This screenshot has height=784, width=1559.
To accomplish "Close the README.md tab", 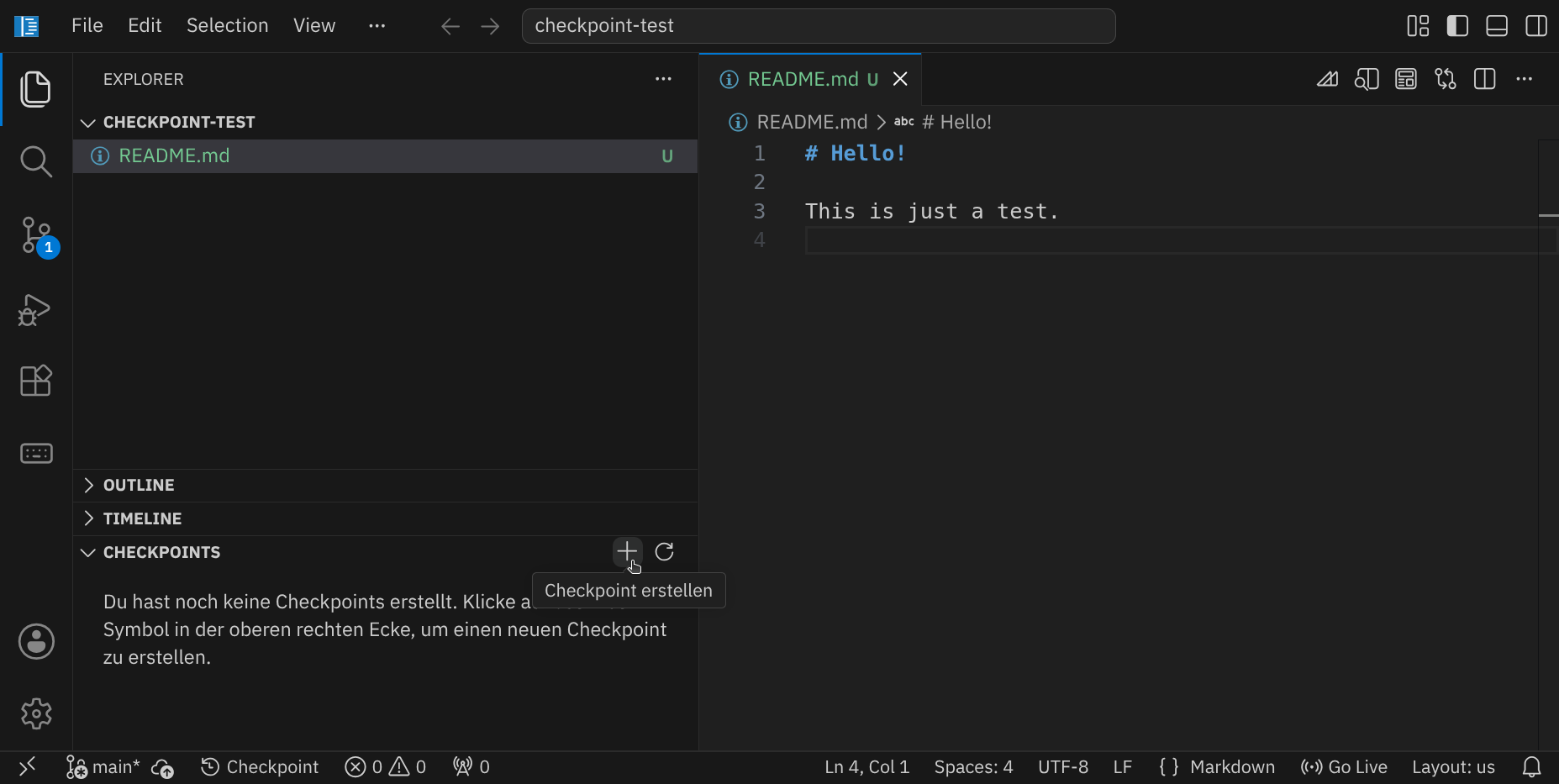I will pos(900,79).
